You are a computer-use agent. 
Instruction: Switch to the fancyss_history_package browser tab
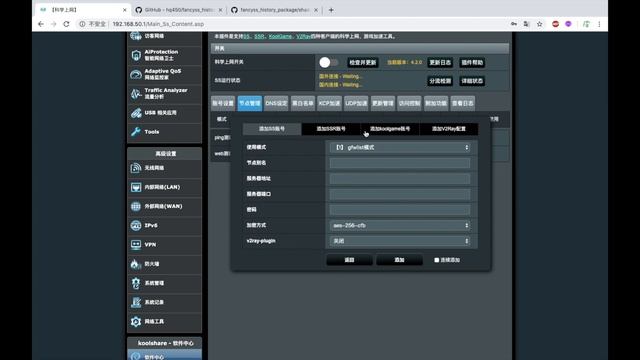coord(275,10)
